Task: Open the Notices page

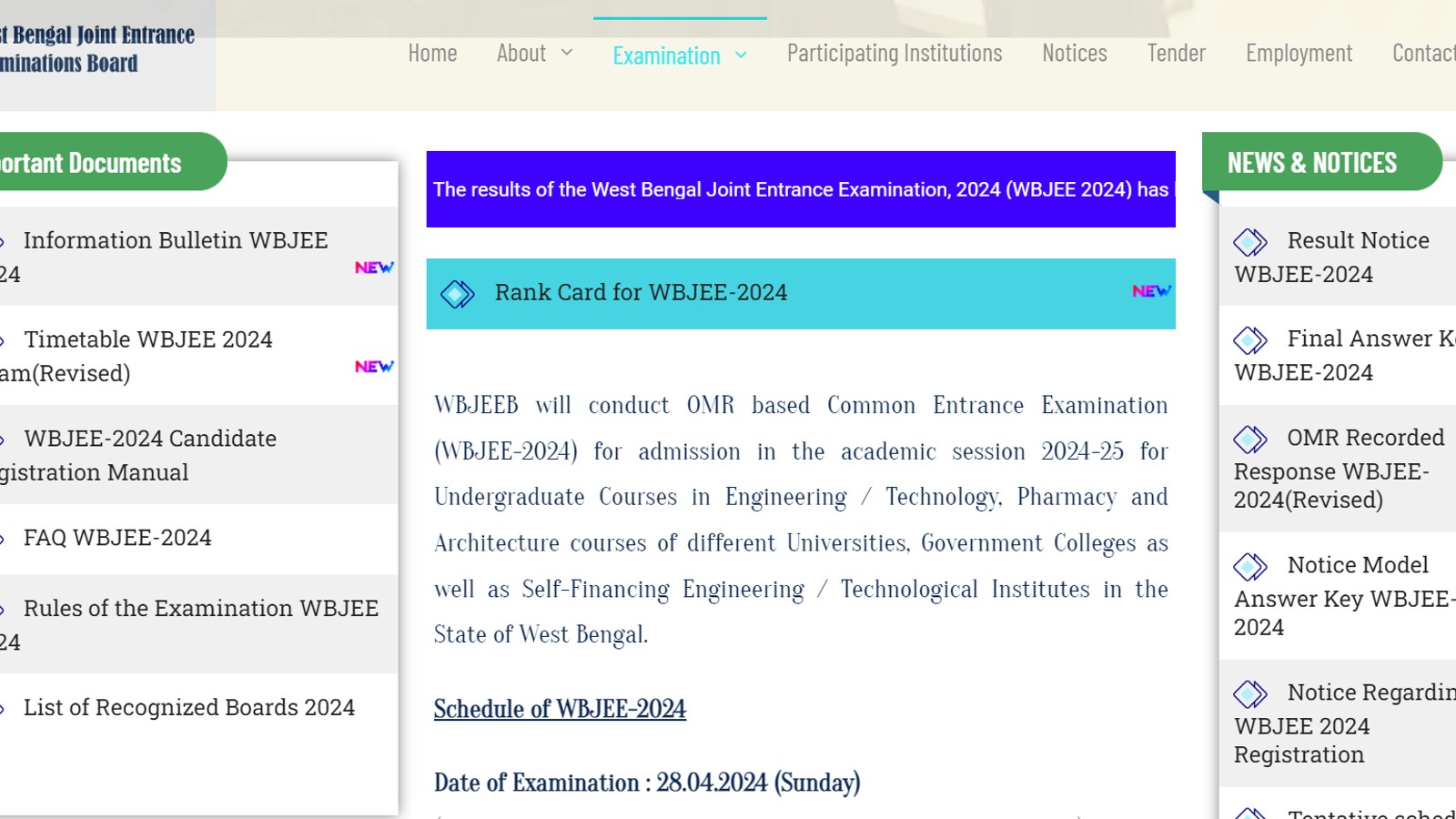Action: 1075,54
